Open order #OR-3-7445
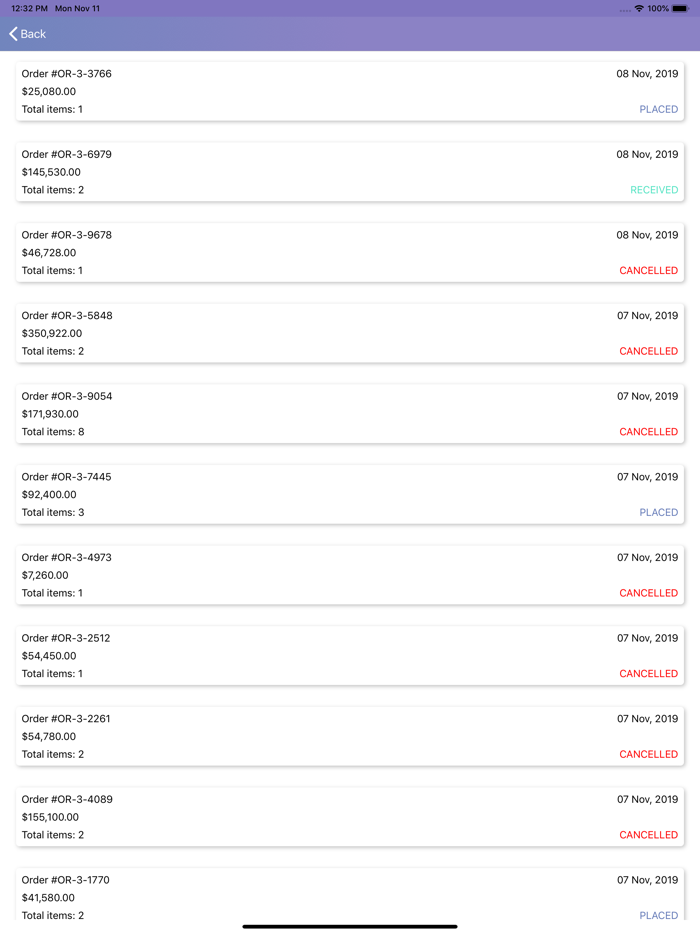 coord(350,494)
